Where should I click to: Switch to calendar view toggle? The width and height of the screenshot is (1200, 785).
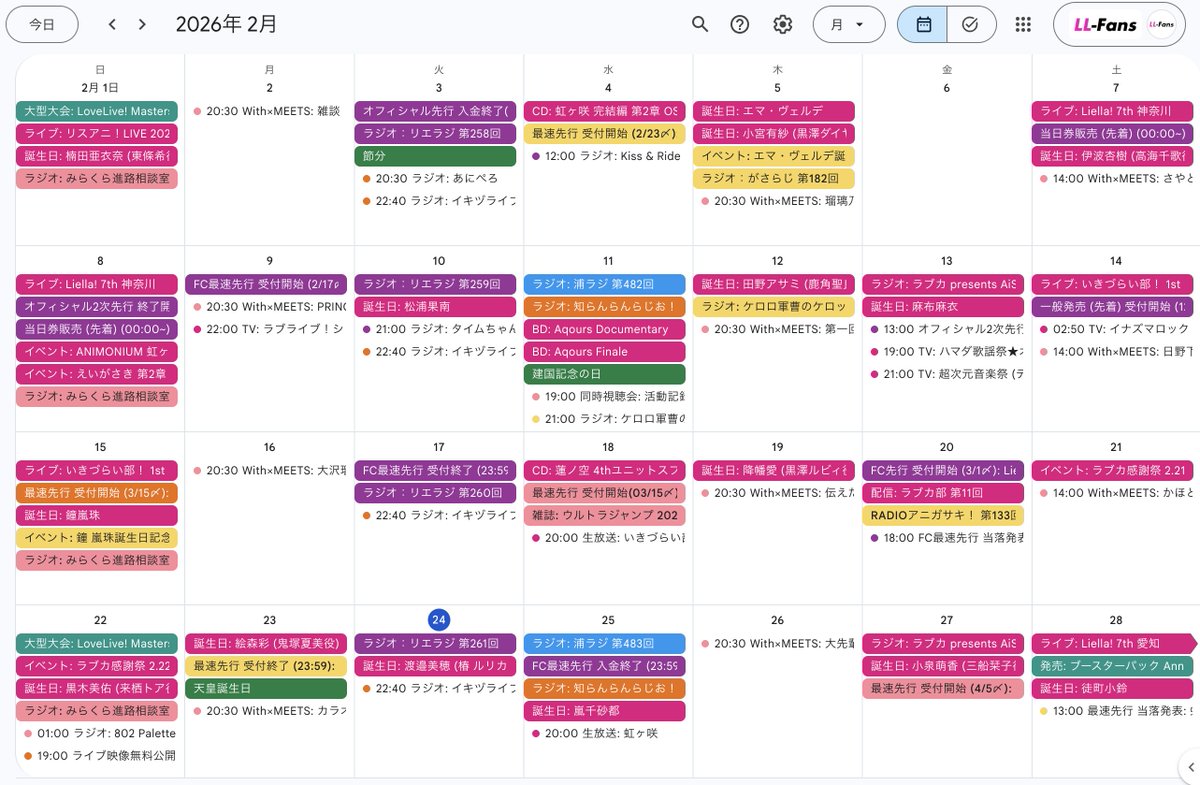[x=922, y=25]
